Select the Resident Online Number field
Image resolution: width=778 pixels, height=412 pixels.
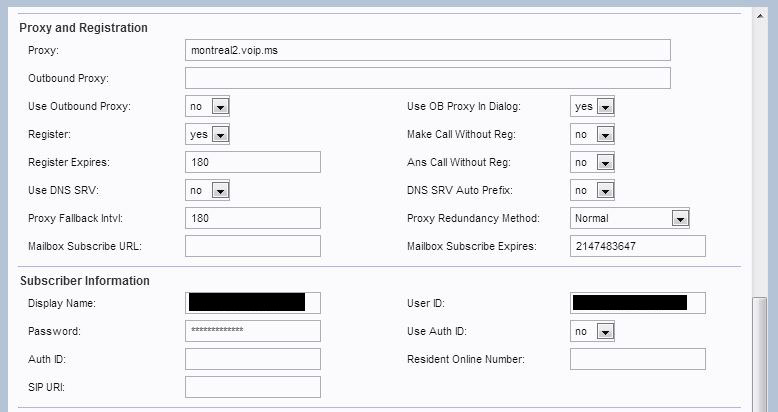(637, 359)
